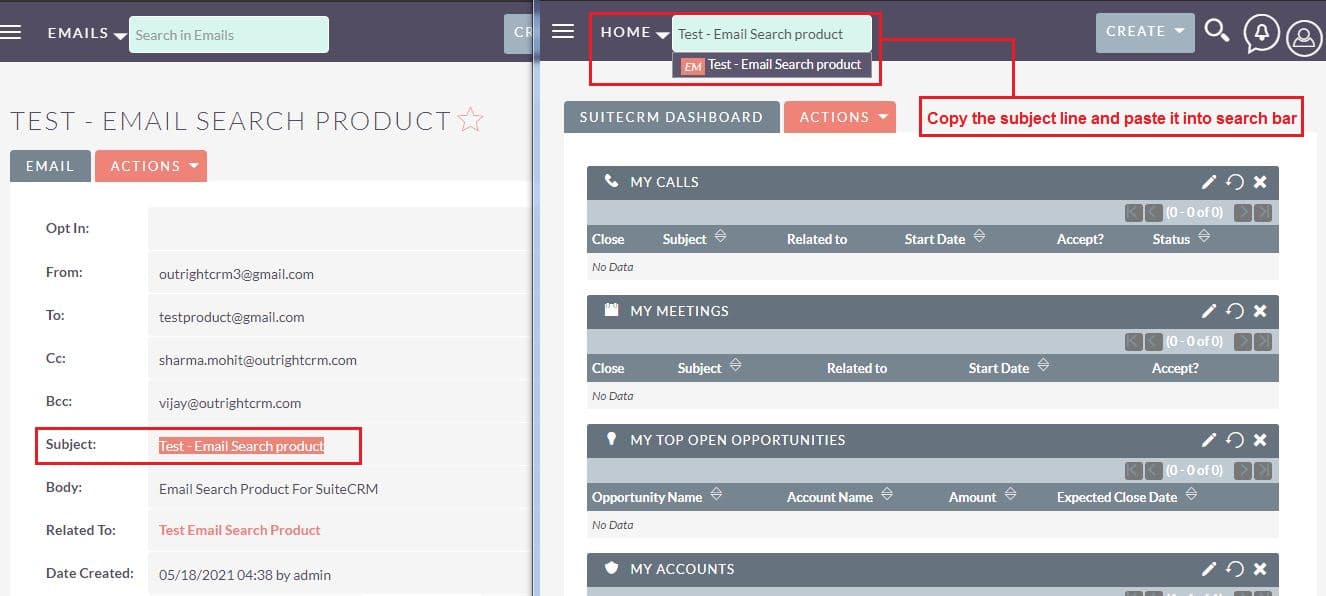Click the Search in Emails field
Viewport: 1326px width, 596px height.
coord(229,35)
